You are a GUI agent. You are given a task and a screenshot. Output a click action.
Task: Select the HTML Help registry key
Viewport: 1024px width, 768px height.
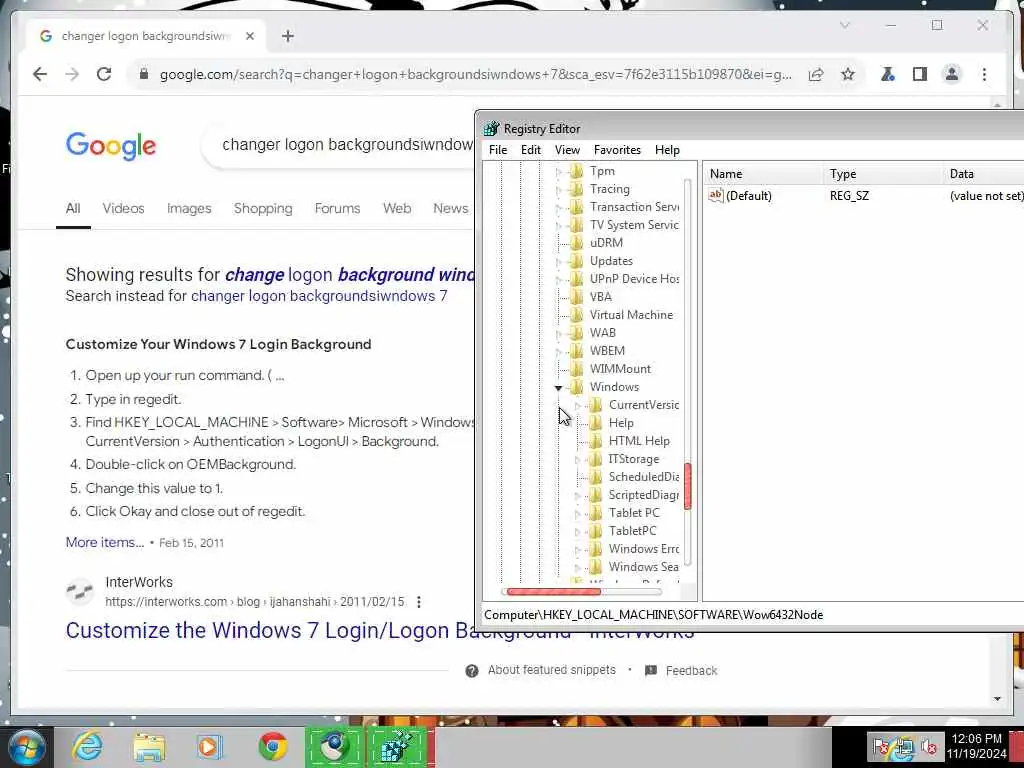click(x=639, y=441)
